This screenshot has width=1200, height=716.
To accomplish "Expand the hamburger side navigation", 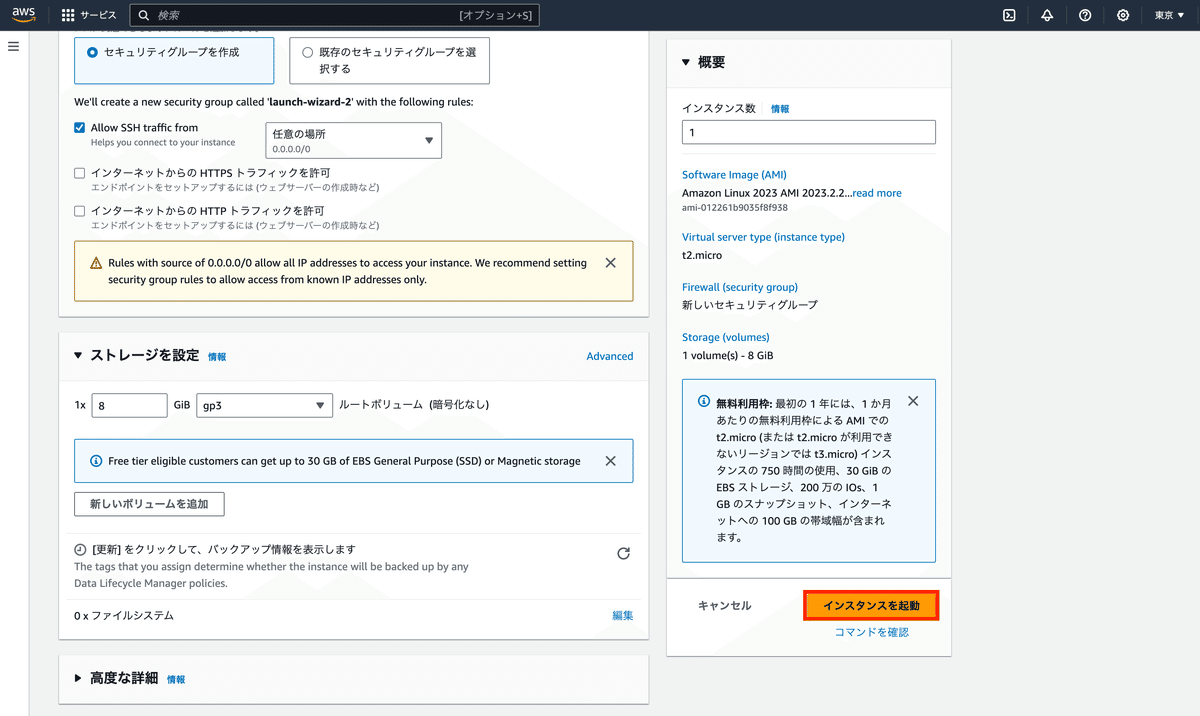I will click(13, 47).
